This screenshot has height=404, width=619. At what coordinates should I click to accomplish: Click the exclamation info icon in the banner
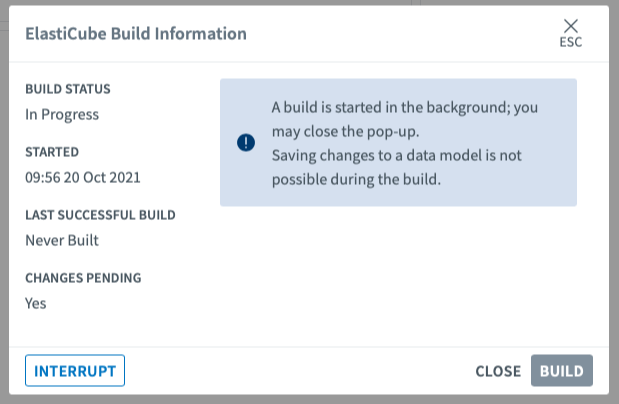(x=246, y=143)
